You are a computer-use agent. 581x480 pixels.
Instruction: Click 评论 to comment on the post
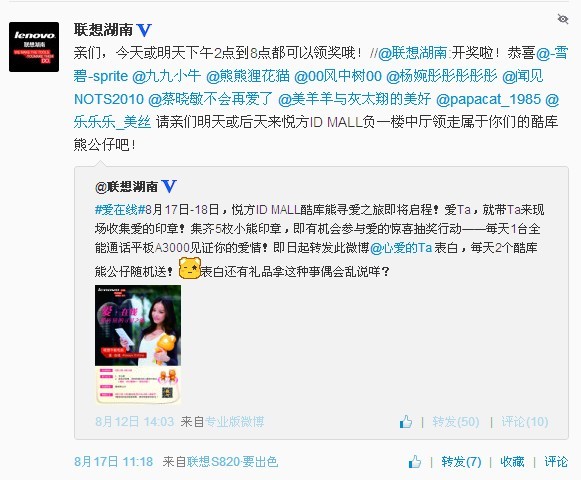coord(556,462)
